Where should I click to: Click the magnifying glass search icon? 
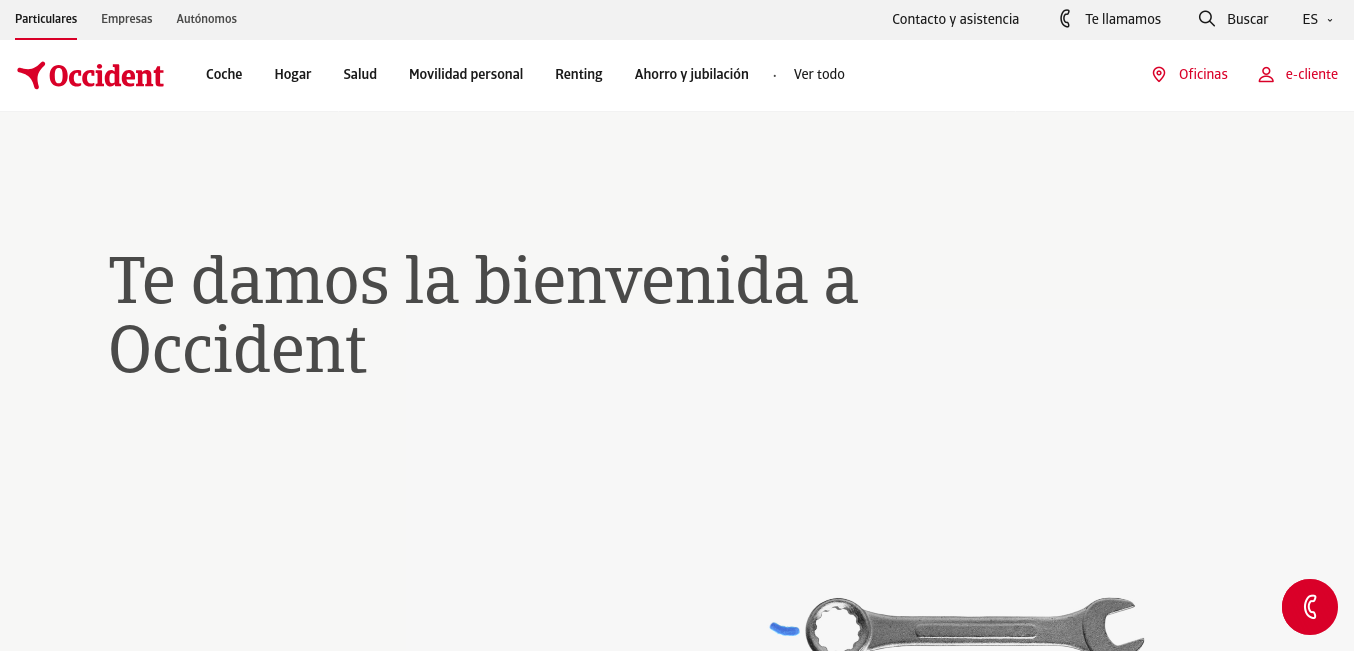click(1207, 19)
